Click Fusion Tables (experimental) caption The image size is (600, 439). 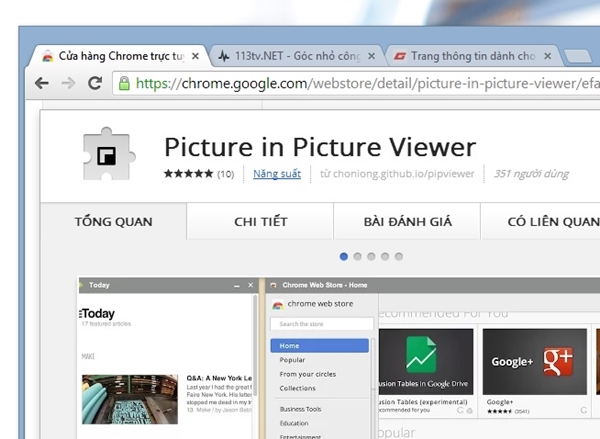423,402
